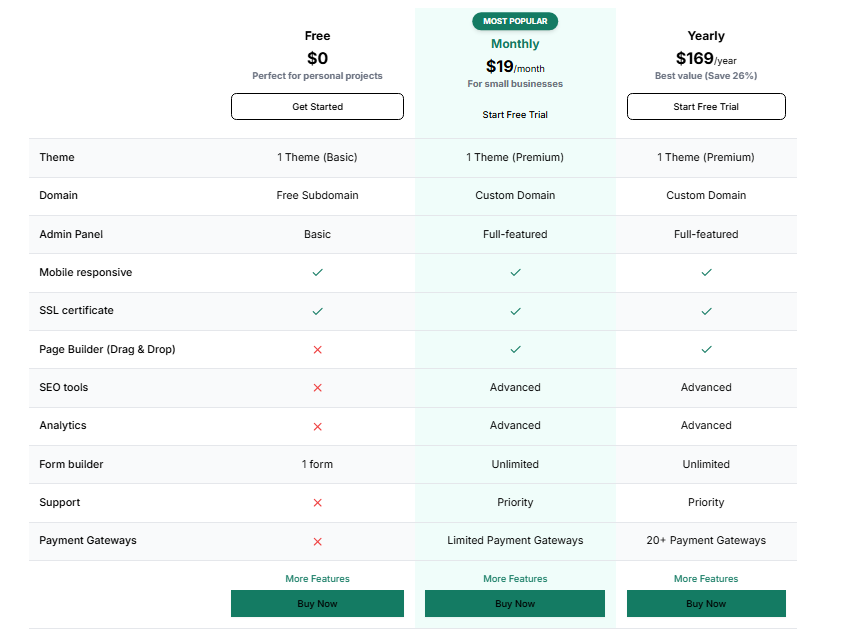Click the Mobile responsive checkmark under Yearly
This screenshot has height=632, width=854.
click(x=706, y=272)
